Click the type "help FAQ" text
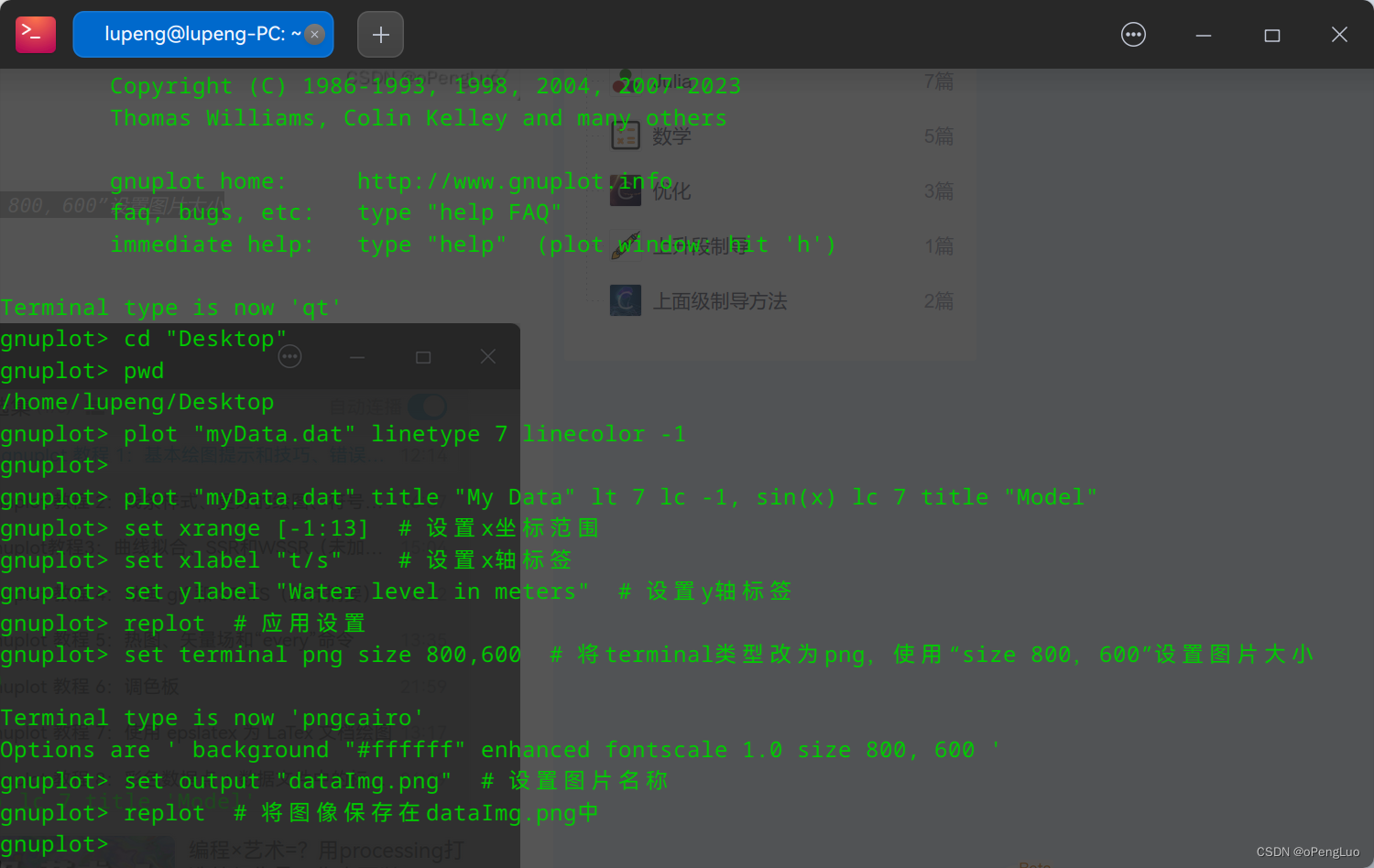The height and width of the screenshot is (868, 1374). coord(460,213)
